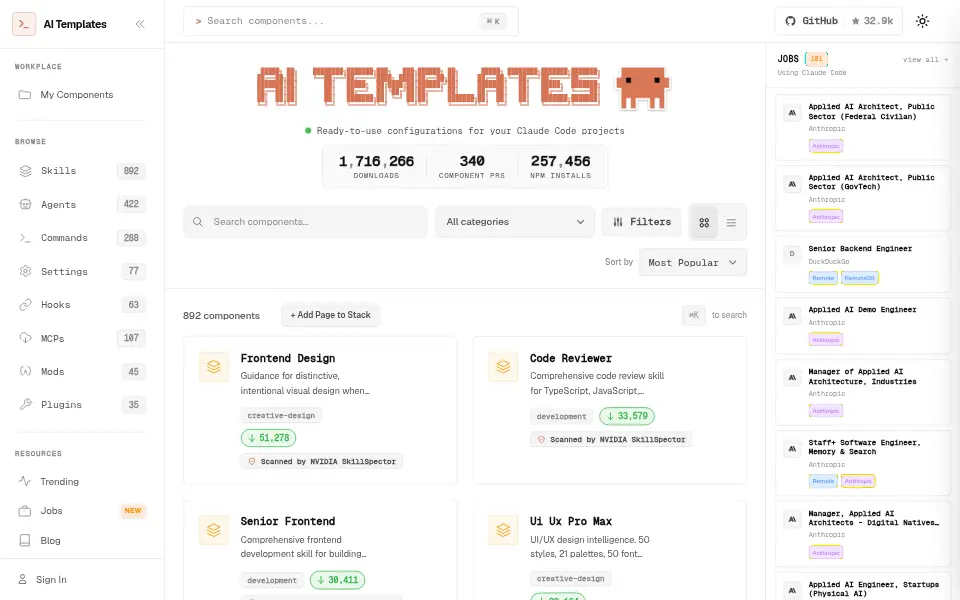Viewport: 960px width, 600px height.
Task: Click Scanned by NVIDIA SkillSpector on Code Reviewer
Action: click(x=611, y=439)
